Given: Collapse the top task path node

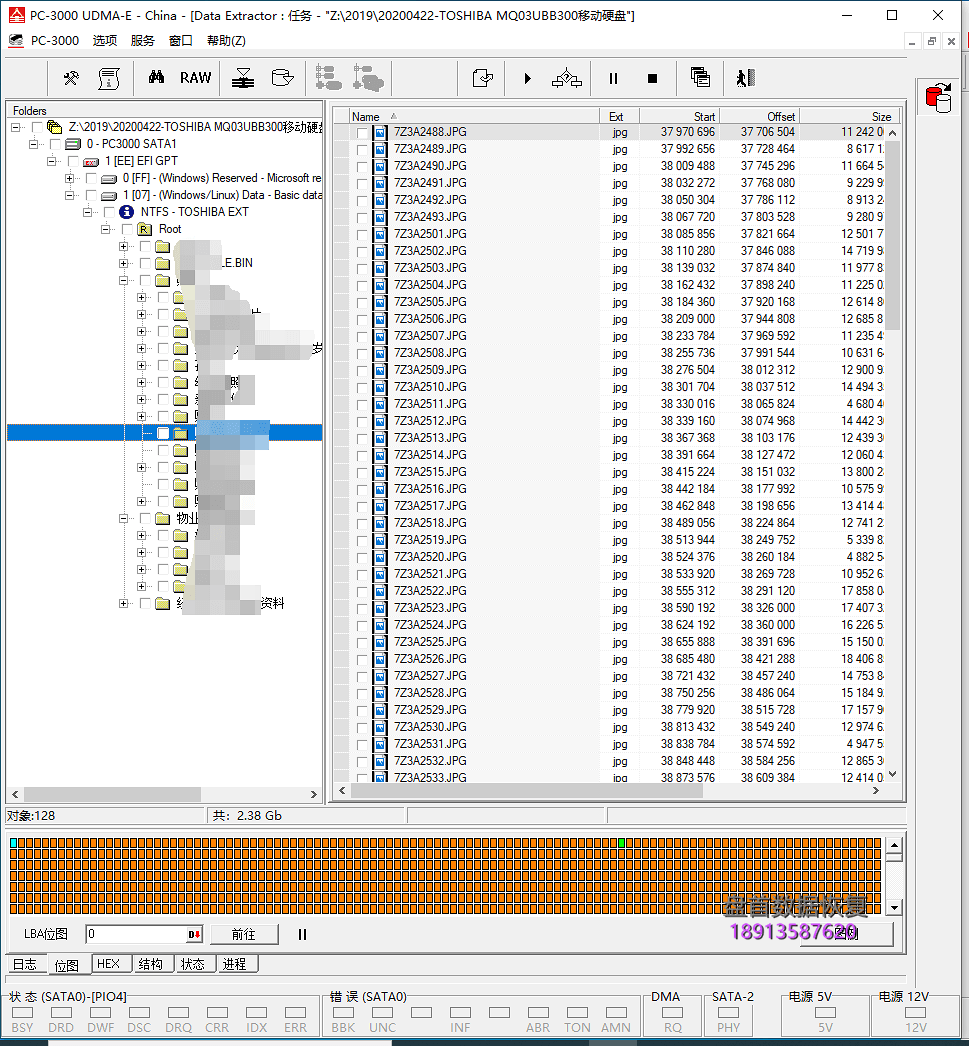Looking at the screenshot, I should (15, 127).
